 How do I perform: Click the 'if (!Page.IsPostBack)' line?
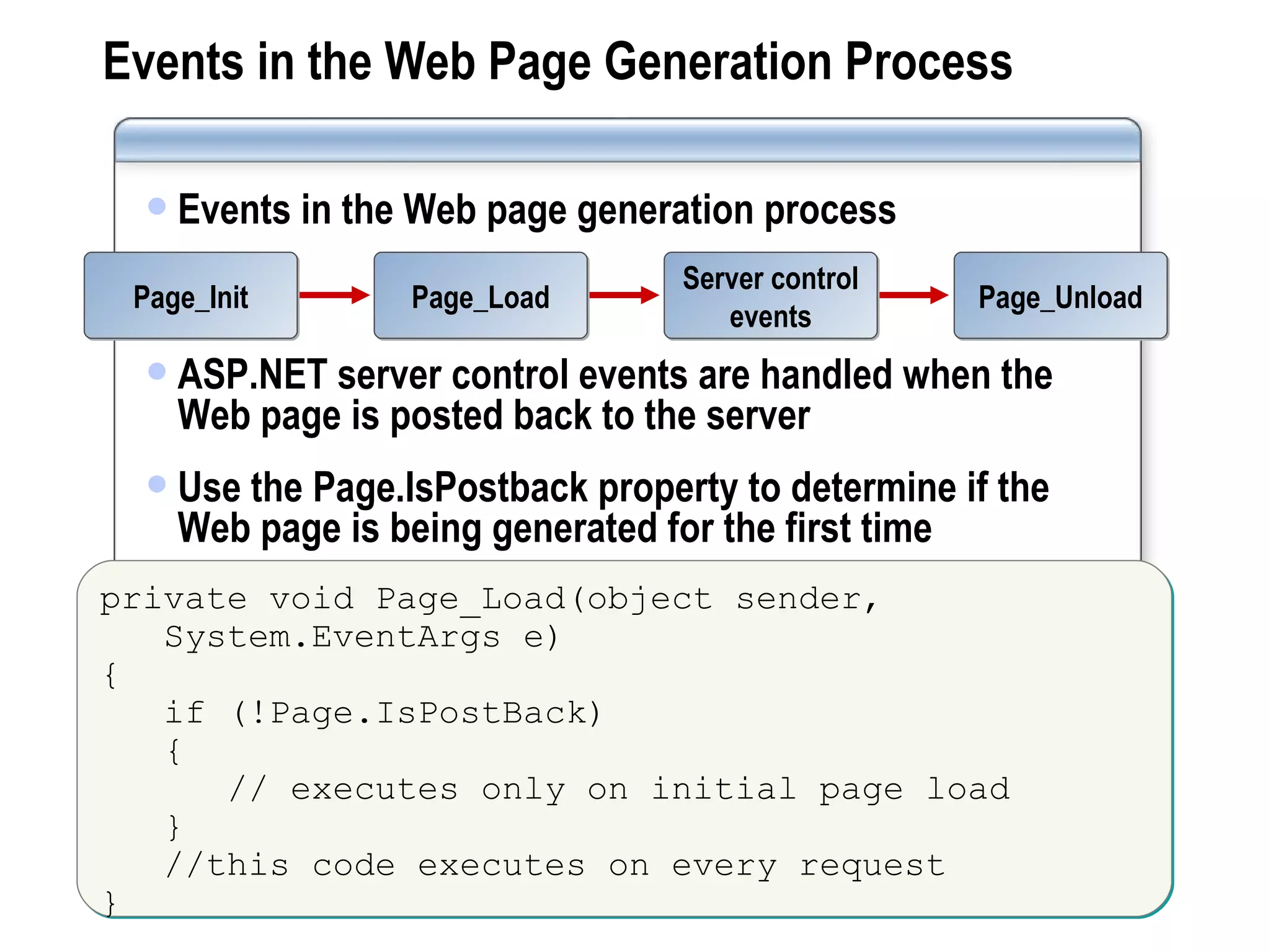[383, 713]
